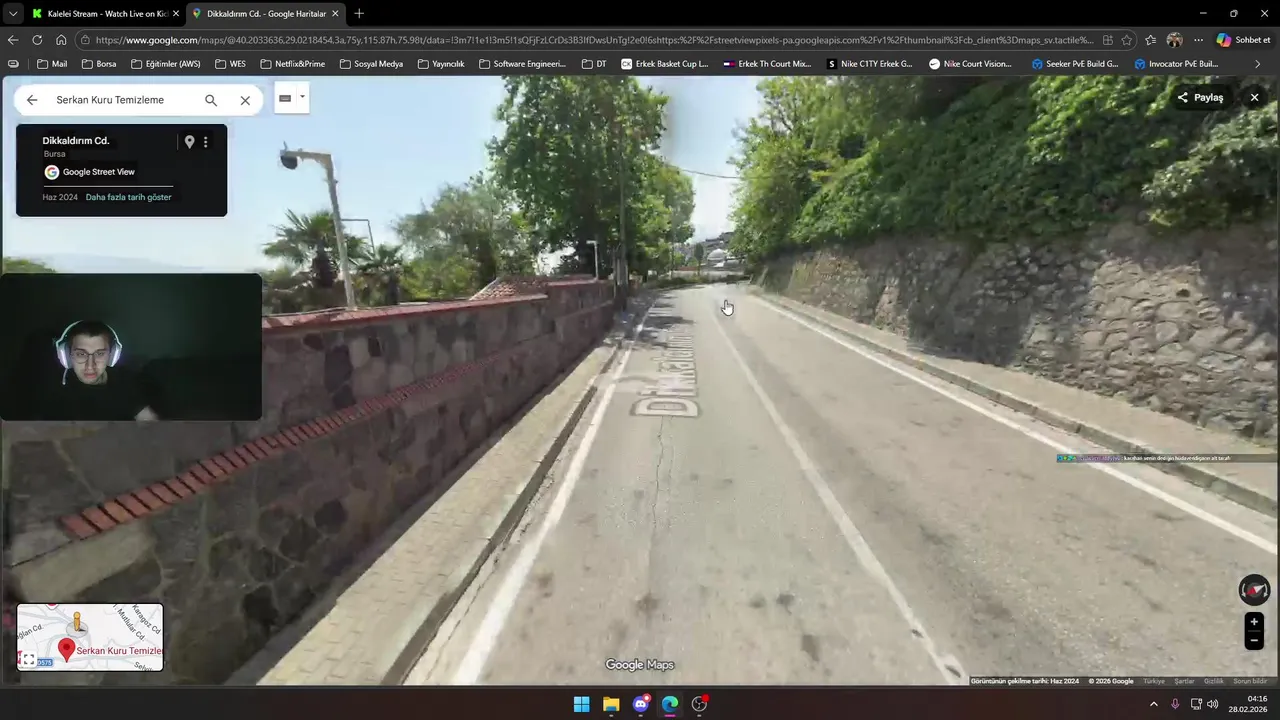The width and height of the screenshot is (1280, 720).
Task: Click the browser home icon
Action: point(61,40)
